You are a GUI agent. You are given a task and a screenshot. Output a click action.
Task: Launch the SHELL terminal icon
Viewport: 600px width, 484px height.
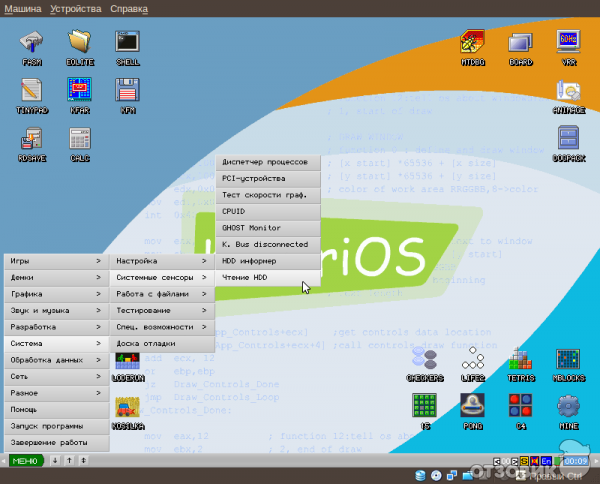pos(127,45)
